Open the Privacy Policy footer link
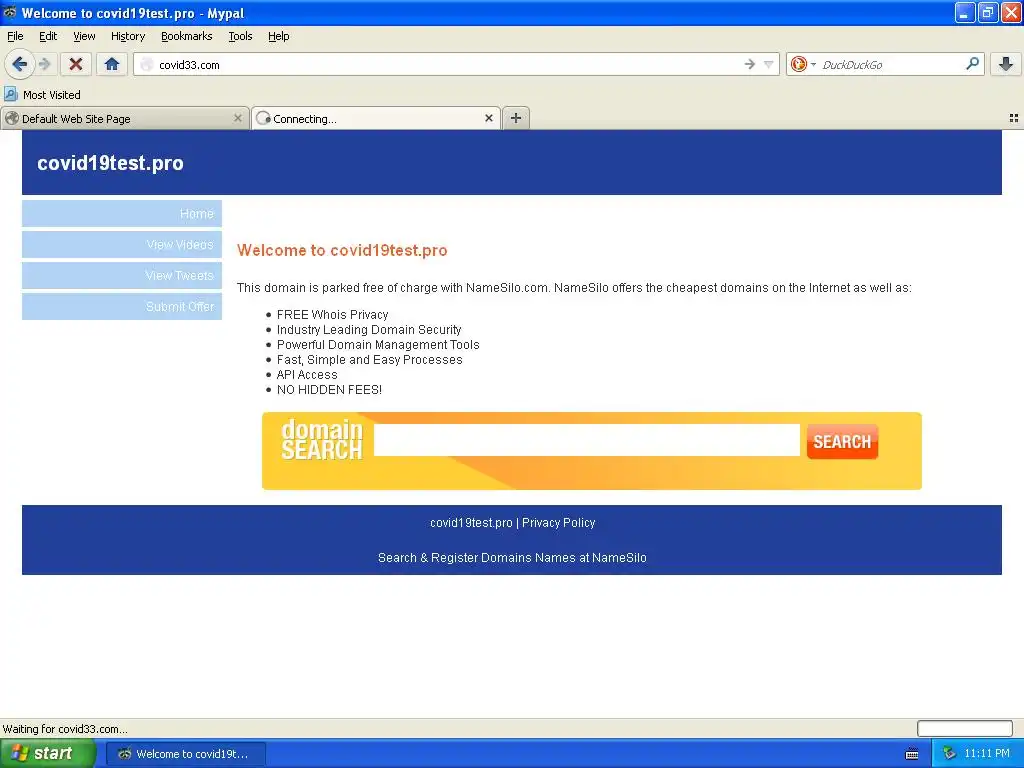 pyautogui.click(x=558, y=522)
